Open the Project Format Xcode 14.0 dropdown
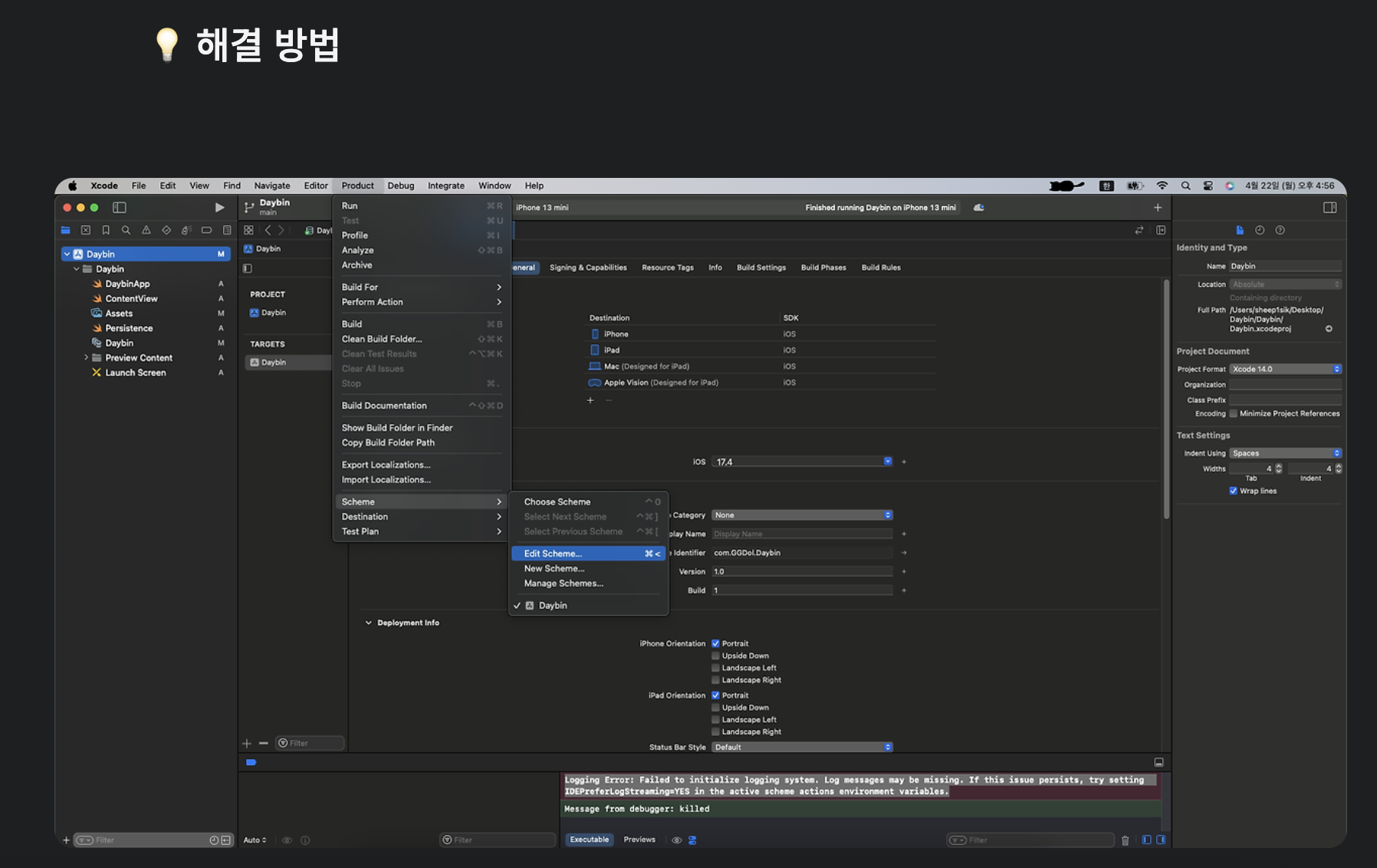The height and width of the screenshot is (868, 1377). (x=1286, y=369)
